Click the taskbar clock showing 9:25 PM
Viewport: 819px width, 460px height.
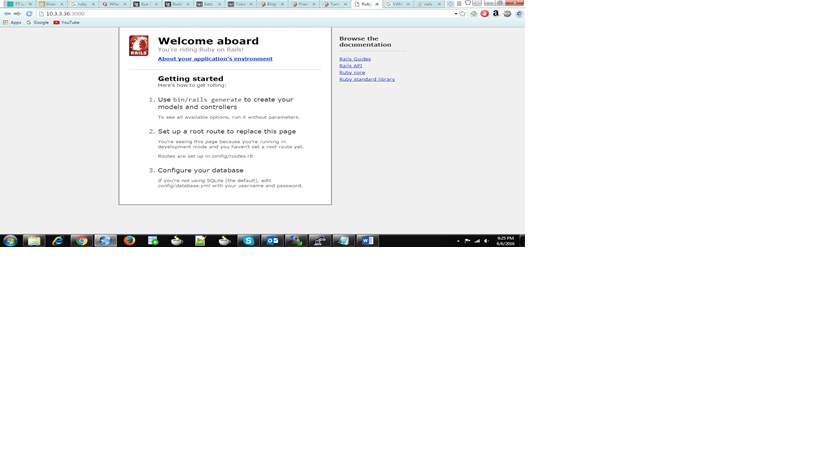click(x=505, y=241)
